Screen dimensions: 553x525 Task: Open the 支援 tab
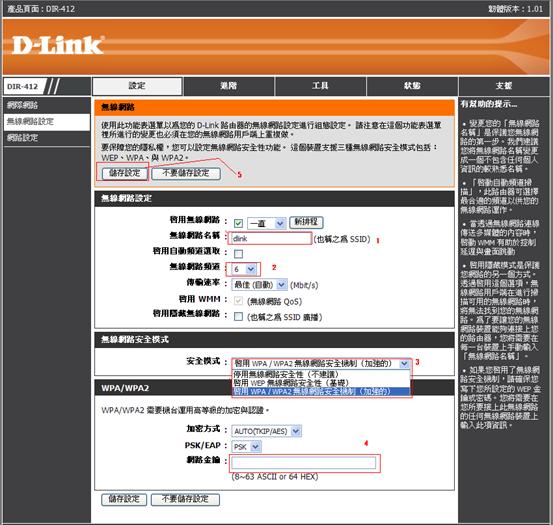[504, 86]
